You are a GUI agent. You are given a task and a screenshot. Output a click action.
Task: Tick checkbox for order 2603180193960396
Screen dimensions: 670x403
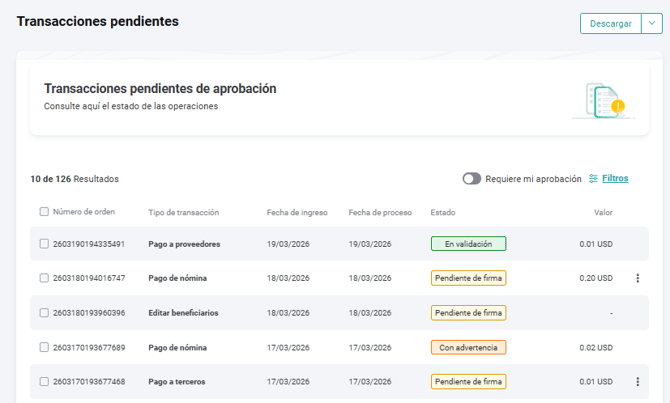tap(44, 313)
